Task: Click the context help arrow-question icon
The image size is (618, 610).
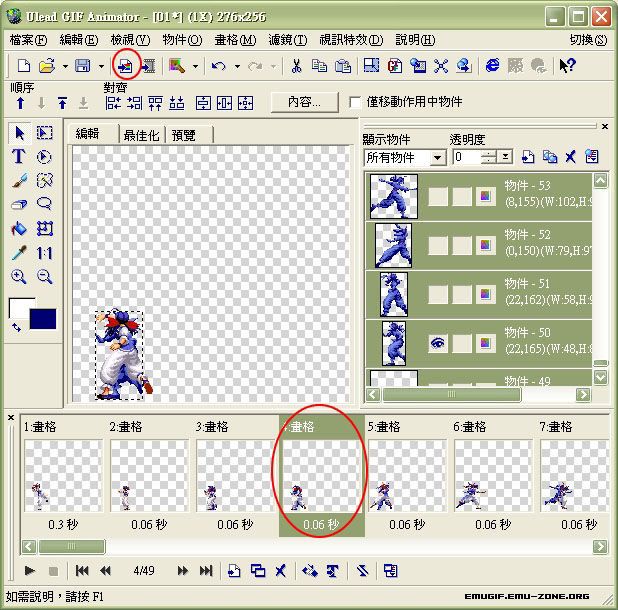Action: 568,65
